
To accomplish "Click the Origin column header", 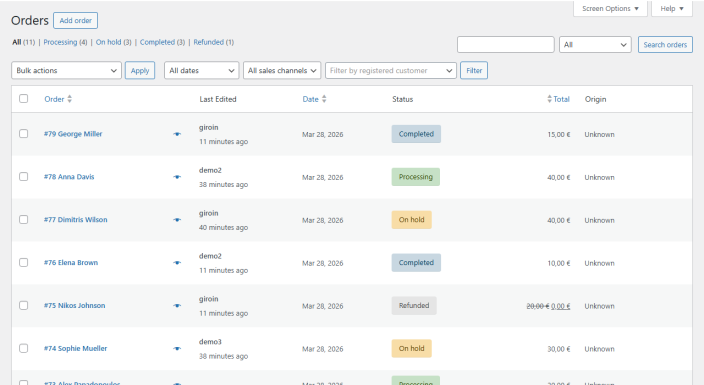I will point(595,99).
